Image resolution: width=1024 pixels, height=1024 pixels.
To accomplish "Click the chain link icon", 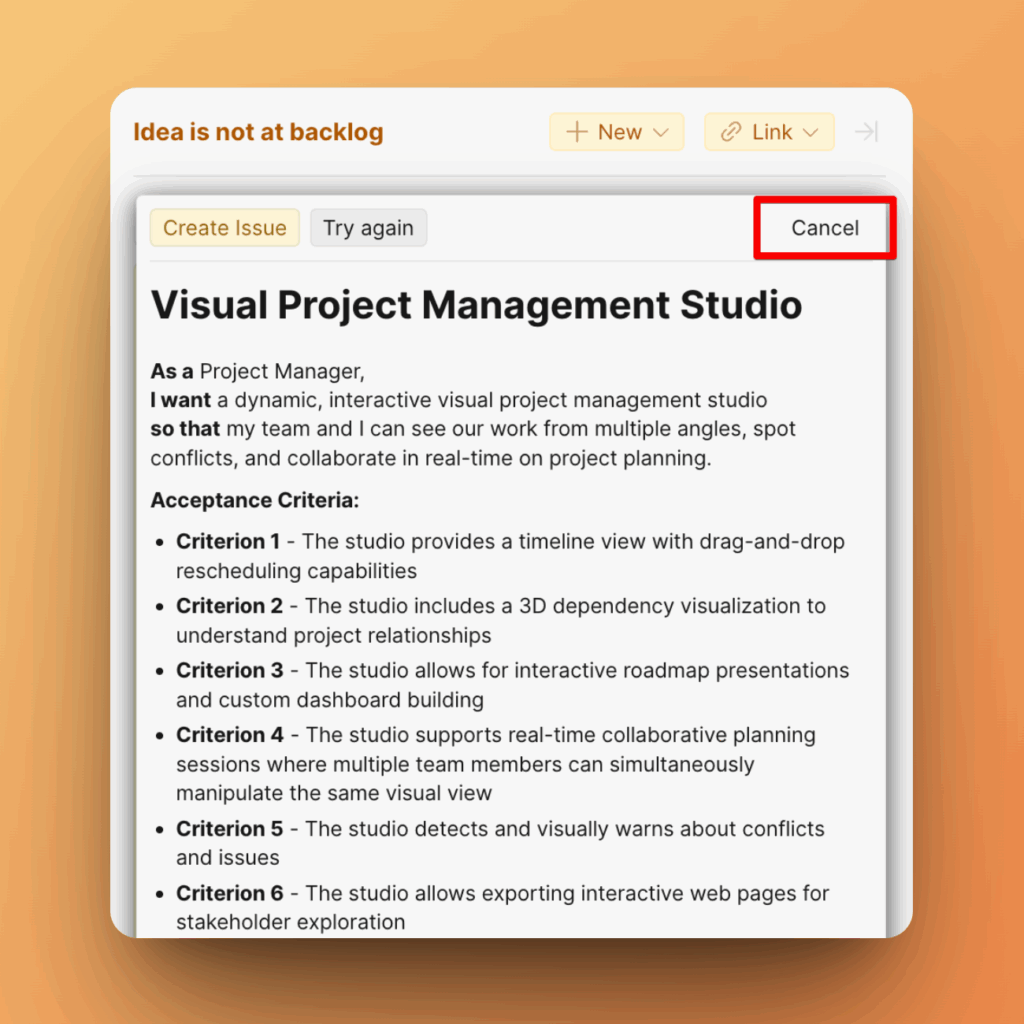I will coord(731,132).
